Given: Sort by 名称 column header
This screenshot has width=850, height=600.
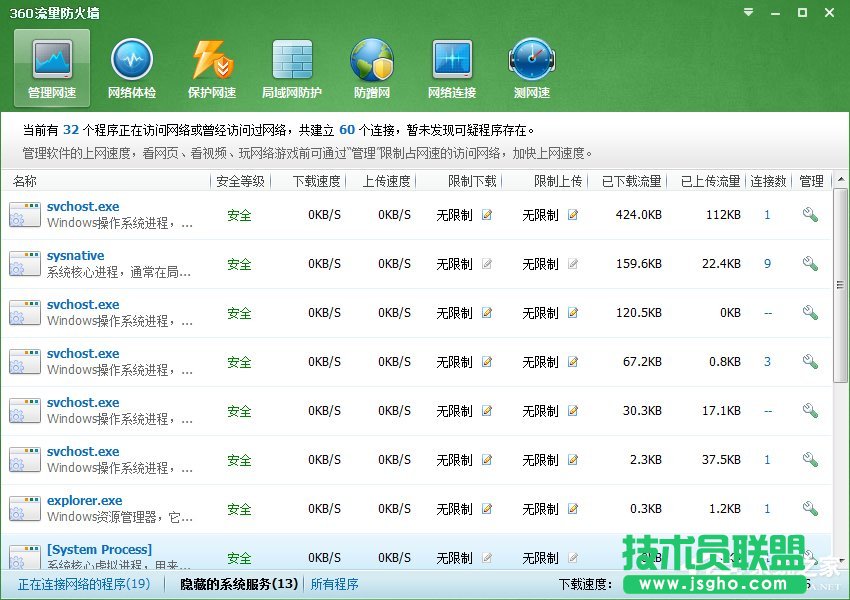Looking at the screenshot, I should [25, 181].
